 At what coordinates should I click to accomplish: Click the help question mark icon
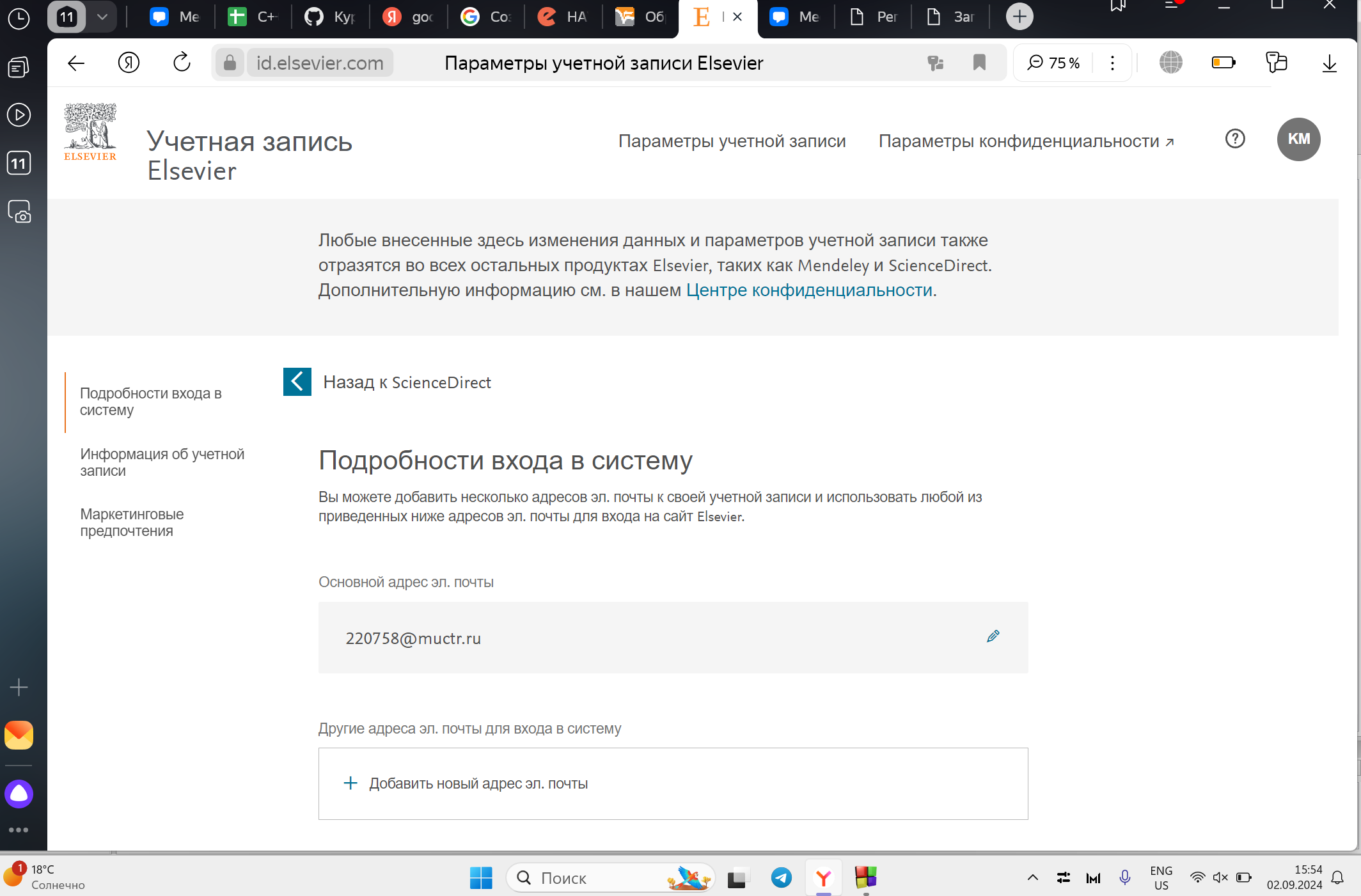tap(1234, 139)
